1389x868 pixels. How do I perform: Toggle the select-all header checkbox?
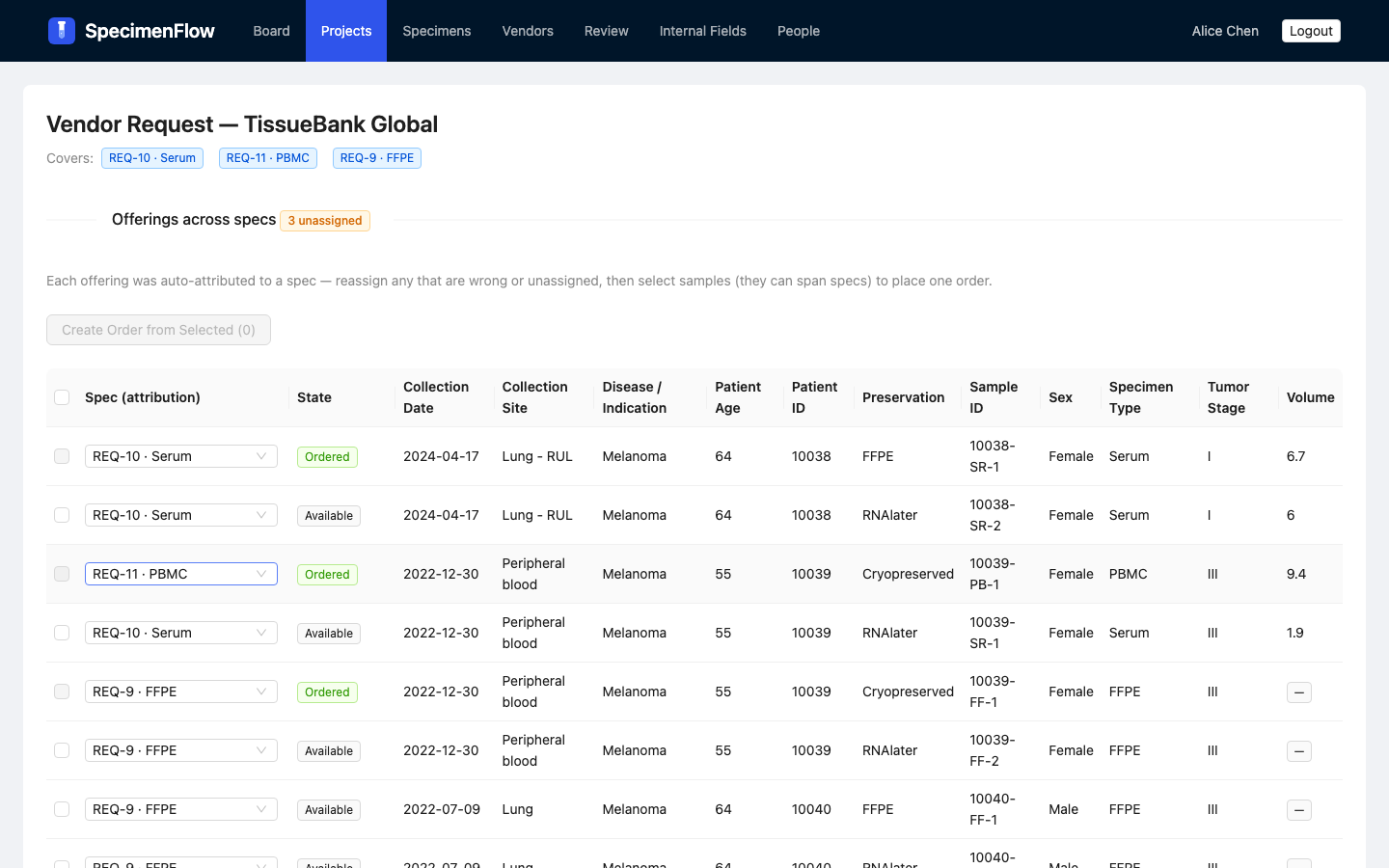point(62,397)
